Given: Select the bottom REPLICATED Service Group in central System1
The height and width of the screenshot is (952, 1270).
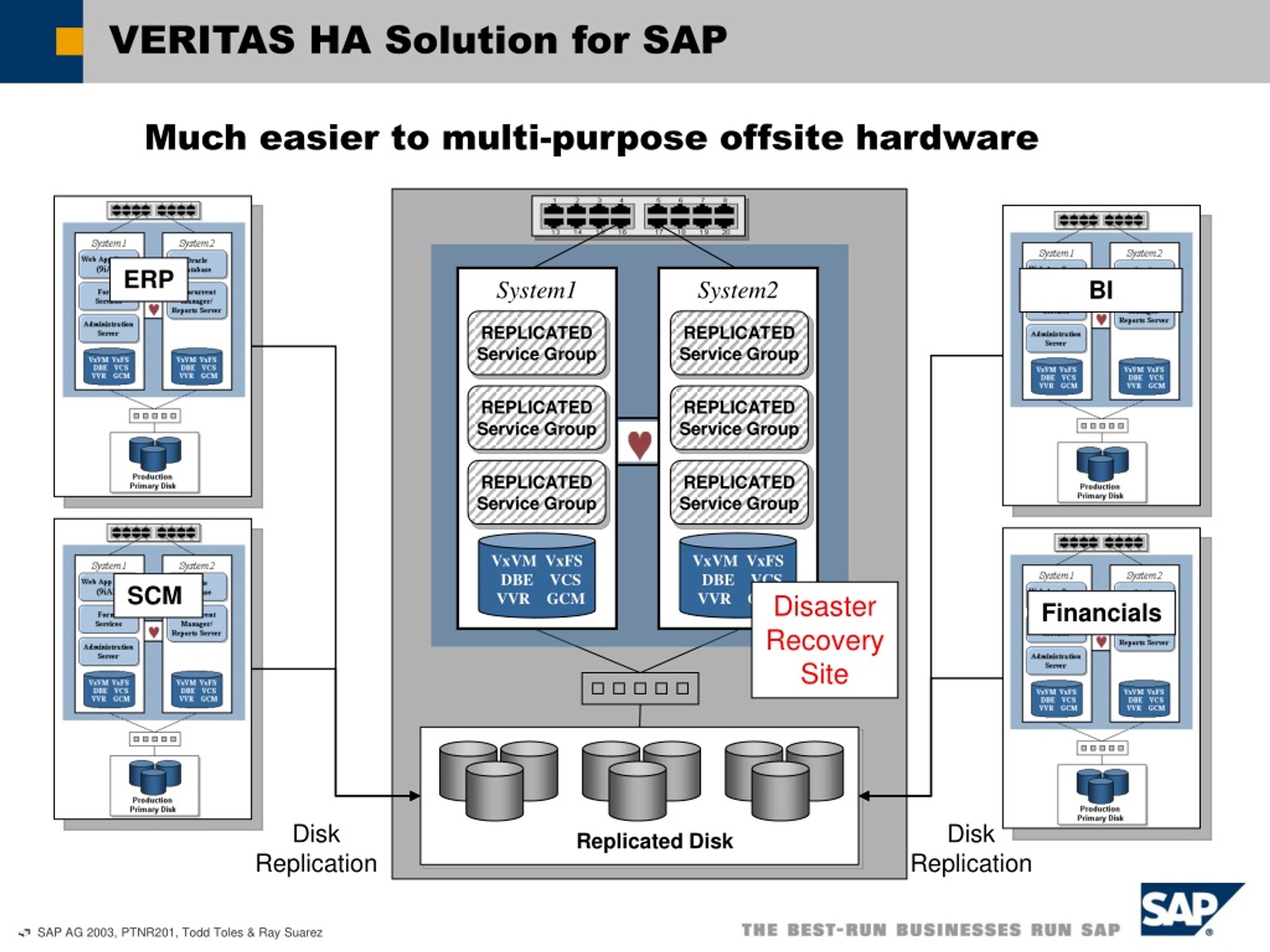Looking at the screenshot, I should coord(537,492).
